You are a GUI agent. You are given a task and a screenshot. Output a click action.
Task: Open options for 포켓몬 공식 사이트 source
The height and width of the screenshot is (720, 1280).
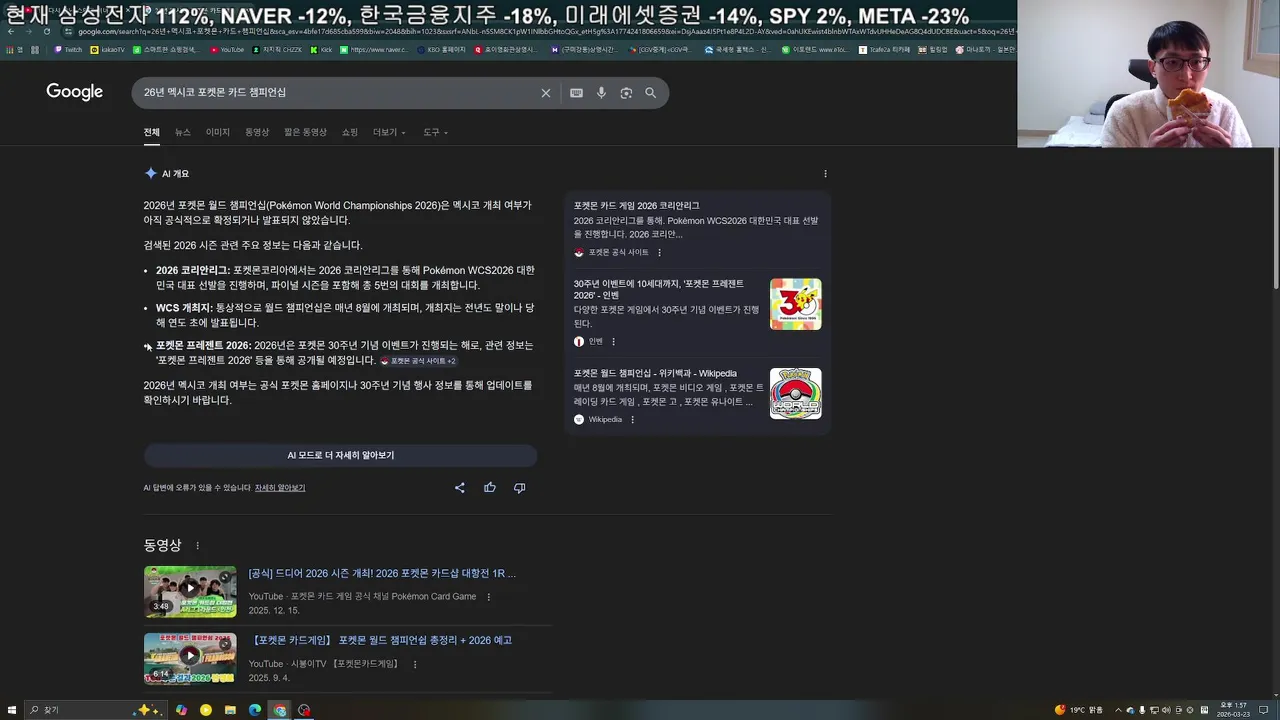point(659,253)
